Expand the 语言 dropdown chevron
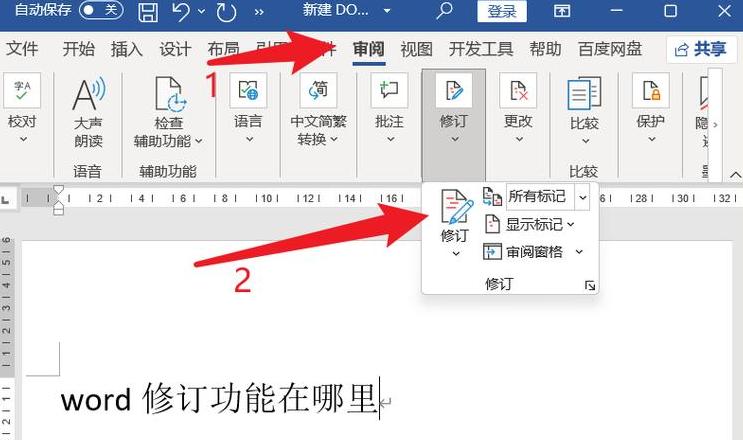The width and height of the screenshot is (743, 440). 249,139
